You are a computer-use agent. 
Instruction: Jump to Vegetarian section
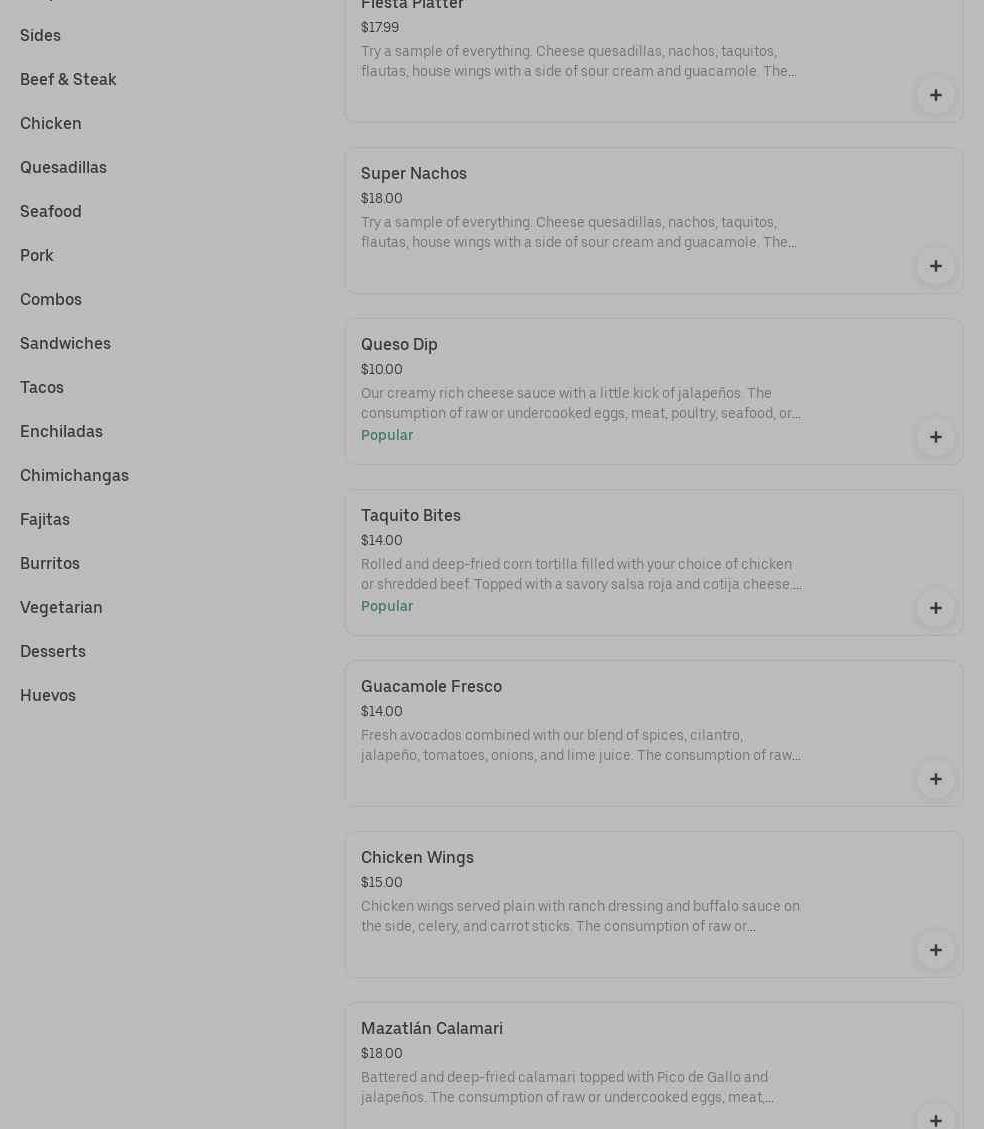tap(61, 608)
